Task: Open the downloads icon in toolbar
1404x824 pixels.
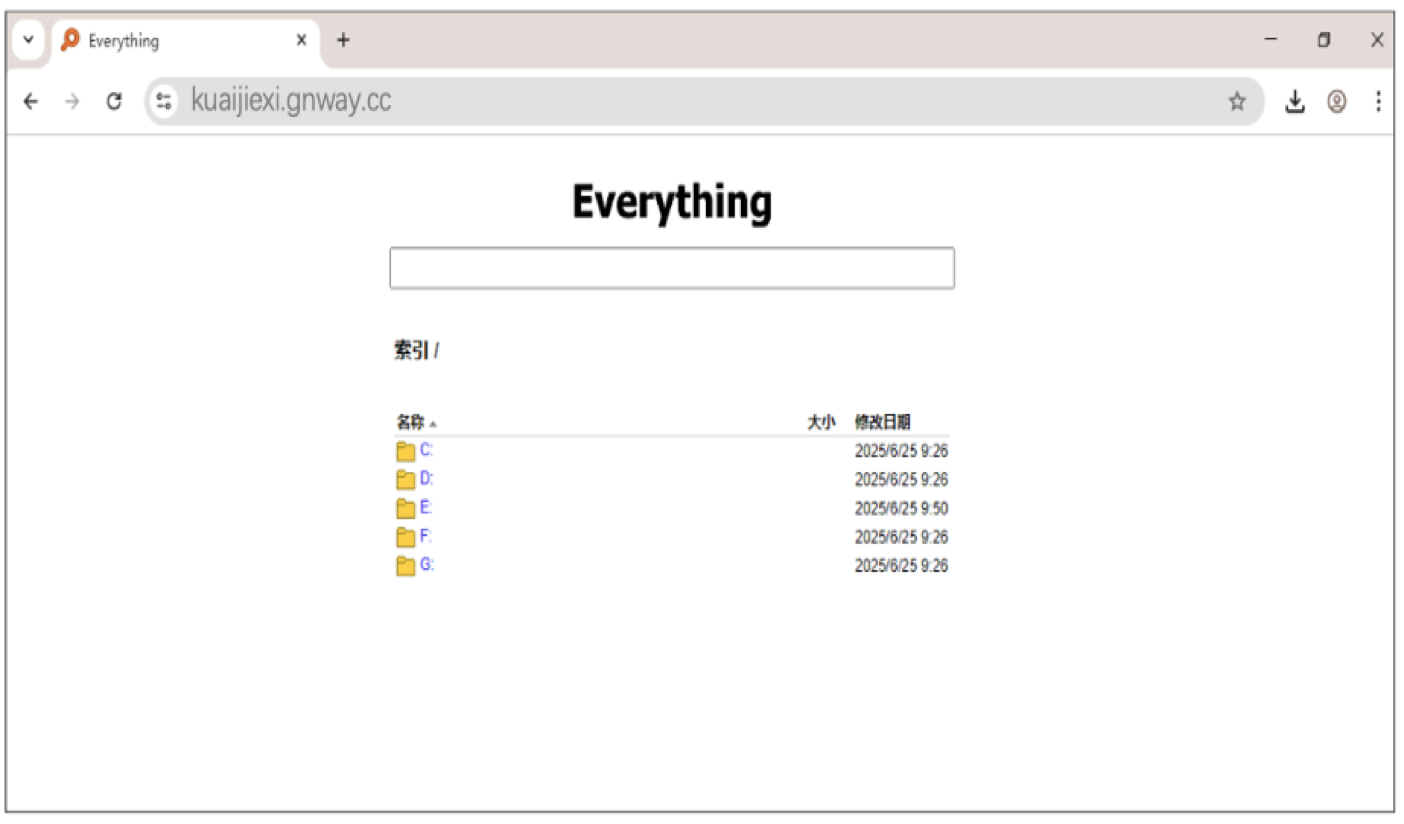Action: [x=1295, y=101]
